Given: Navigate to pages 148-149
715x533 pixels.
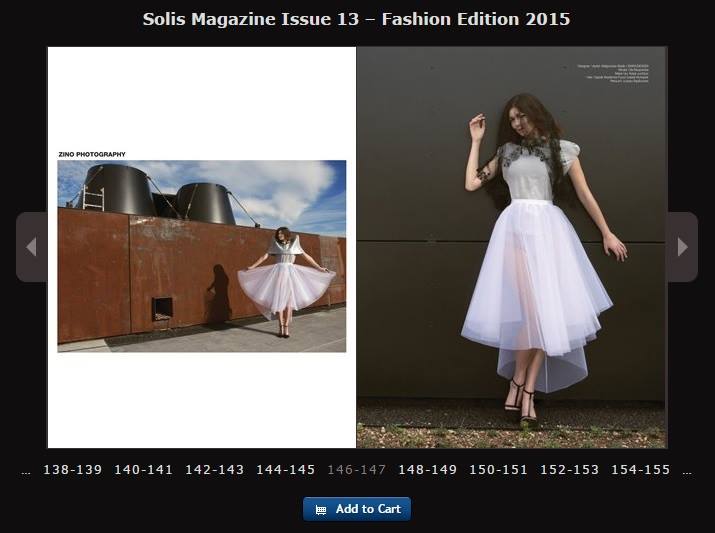Looking at the screenshot, I should click(x=427, y=470).
